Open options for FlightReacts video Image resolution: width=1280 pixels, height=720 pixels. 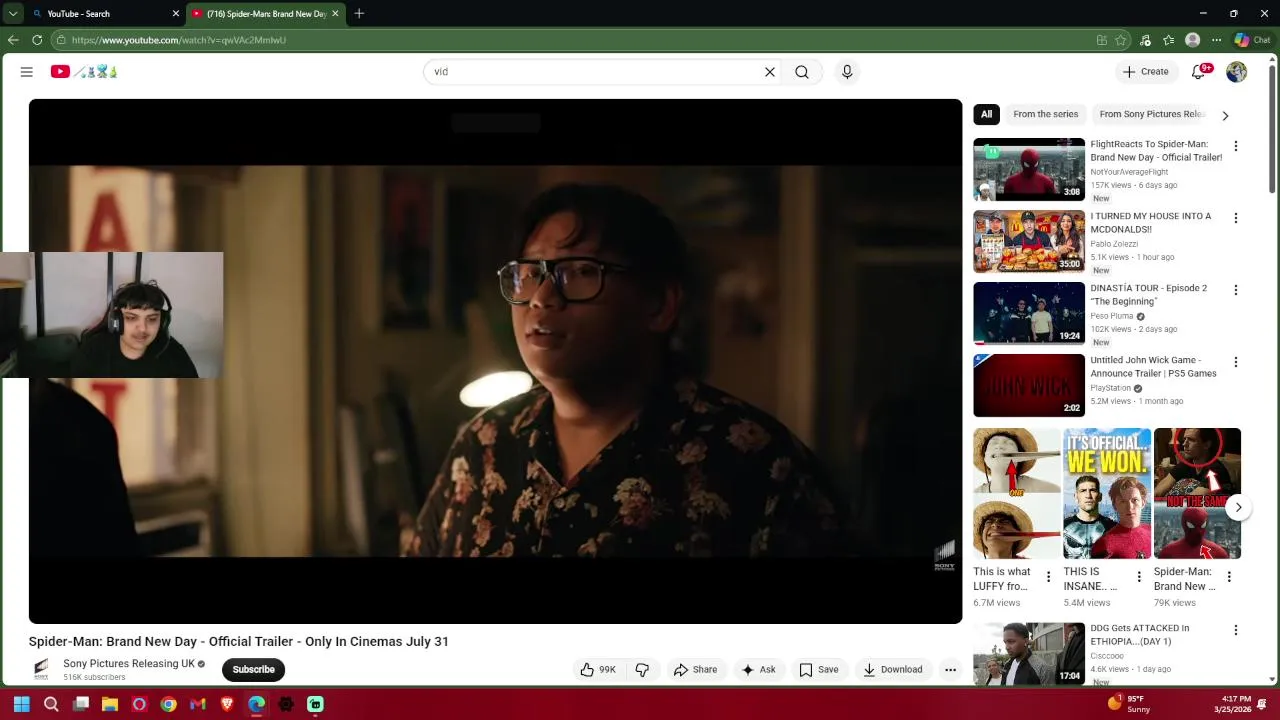1236,146
